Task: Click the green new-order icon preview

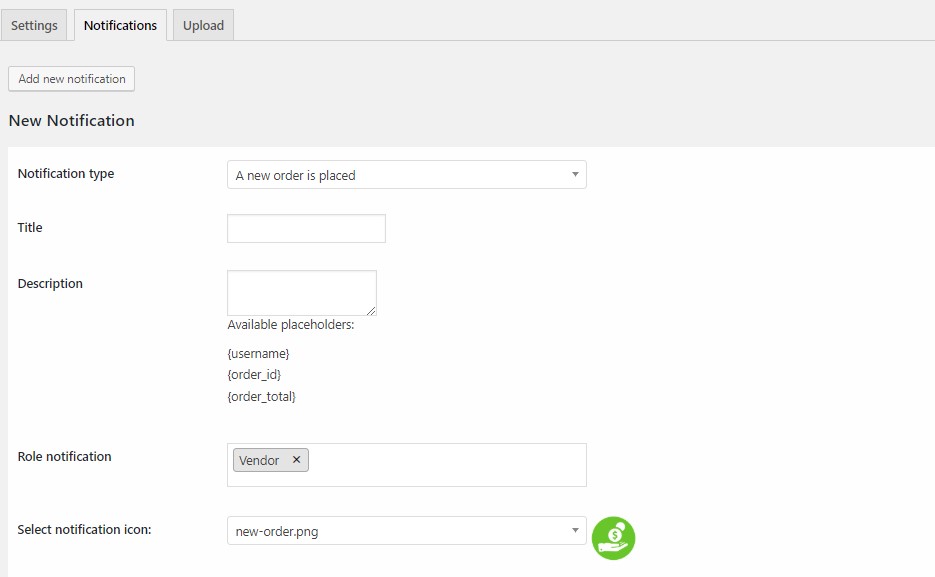Action: point(614,538)
